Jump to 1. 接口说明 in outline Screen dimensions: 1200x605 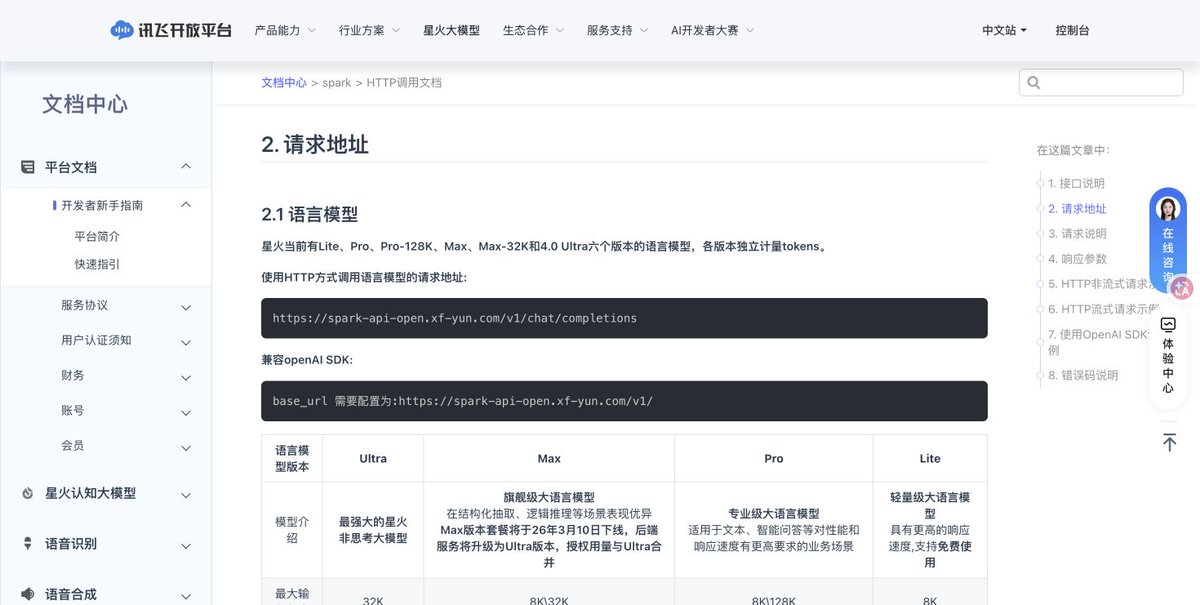[x=1076, y=183]
